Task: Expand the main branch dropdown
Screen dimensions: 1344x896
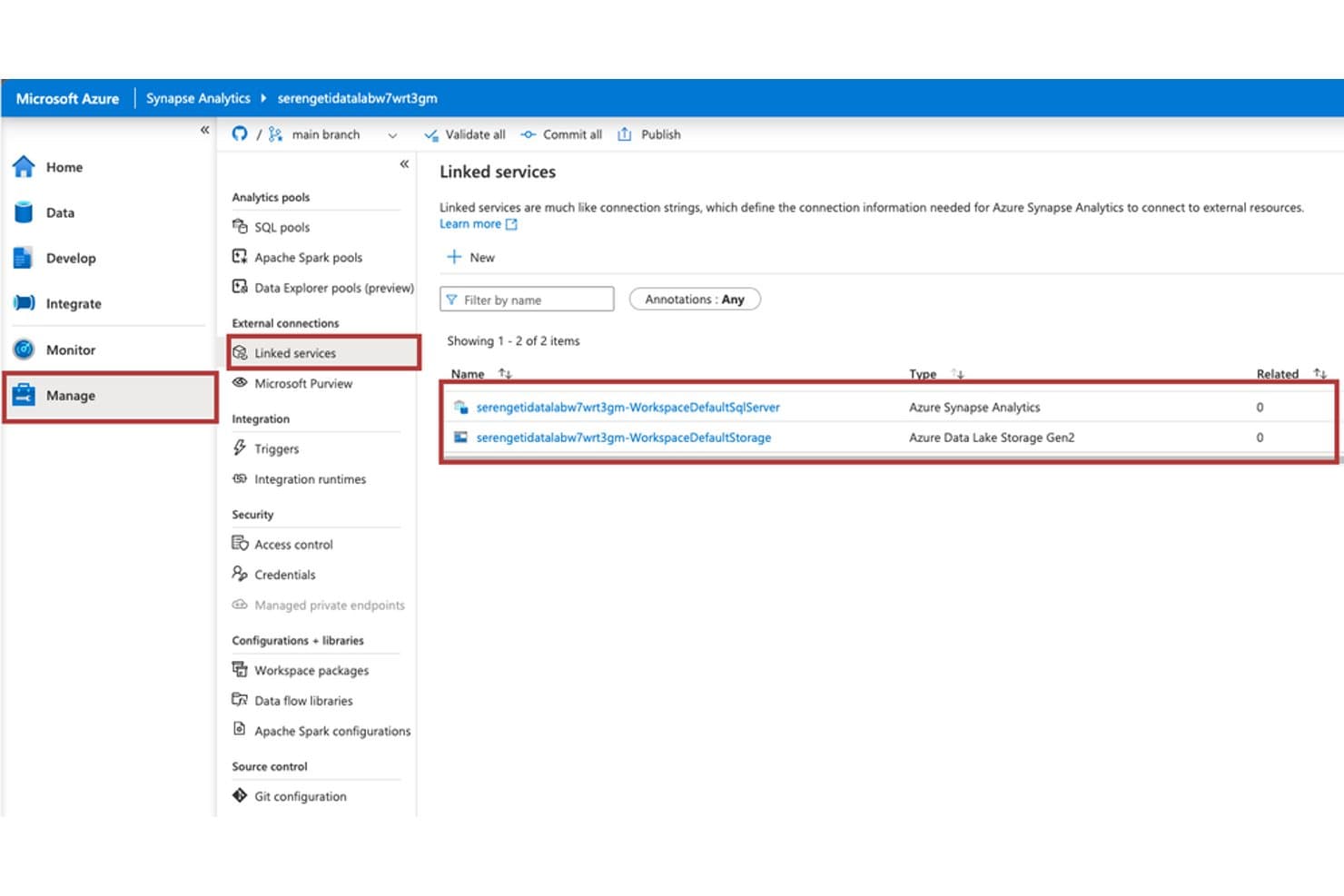Action: pyautogui.click(x=392, y=135)
